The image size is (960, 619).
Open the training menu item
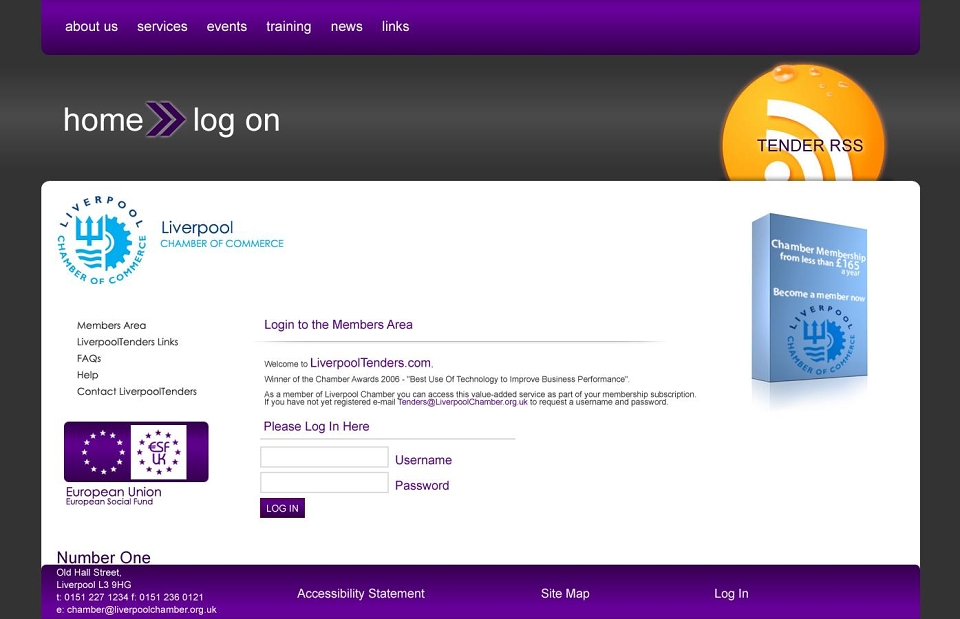click(x=288, y=27)
